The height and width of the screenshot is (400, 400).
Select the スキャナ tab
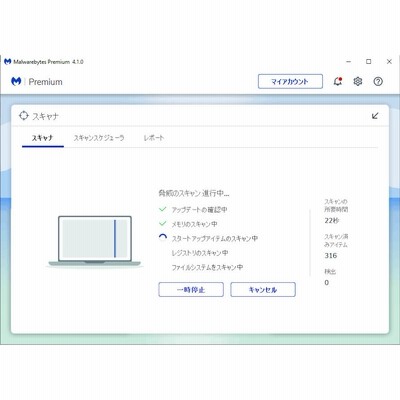point(42,138)
